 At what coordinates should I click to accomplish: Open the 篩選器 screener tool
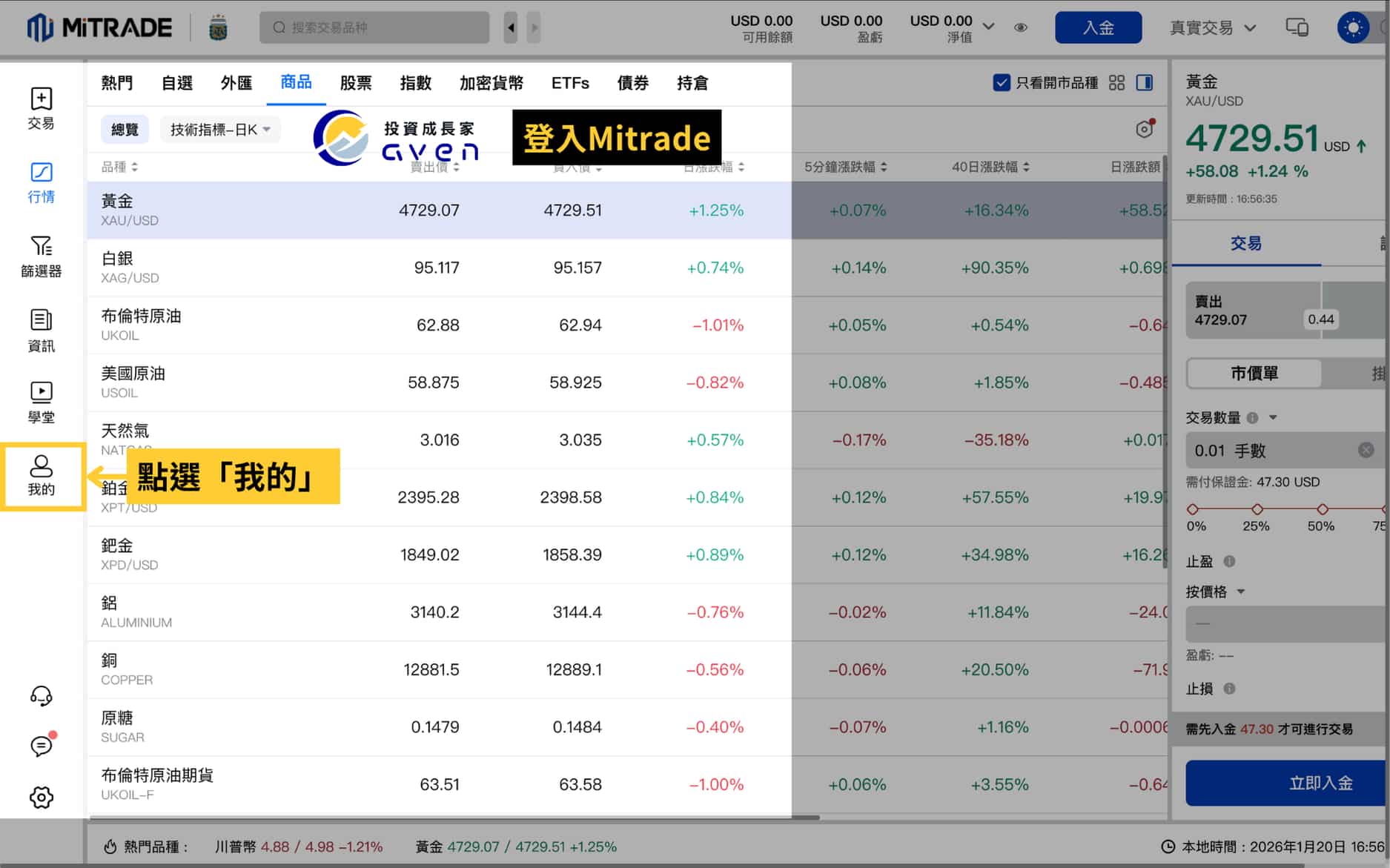(x=41, y=256)
